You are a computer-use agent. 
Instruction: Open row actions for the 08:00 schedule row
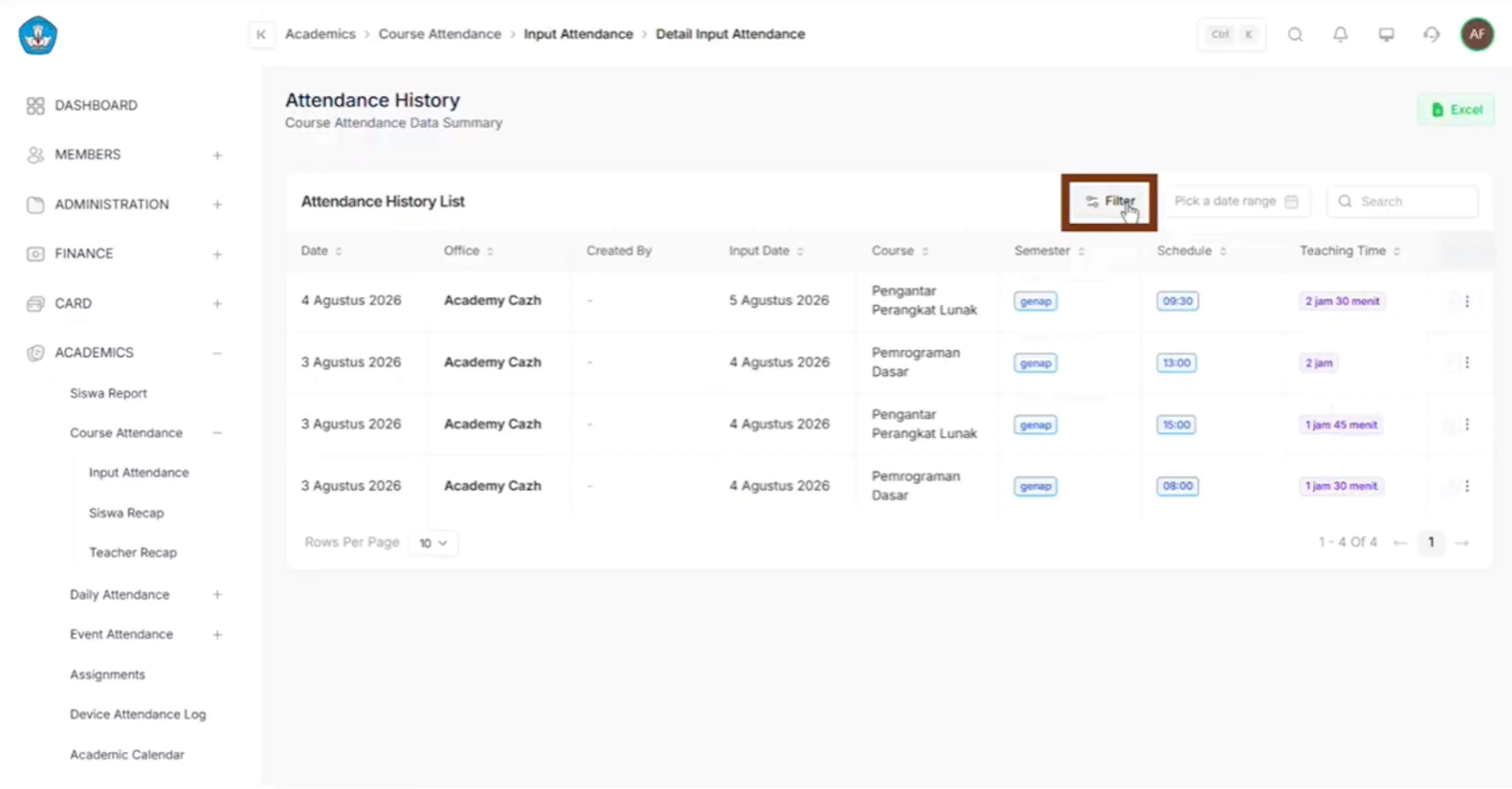click(1467, 486)
